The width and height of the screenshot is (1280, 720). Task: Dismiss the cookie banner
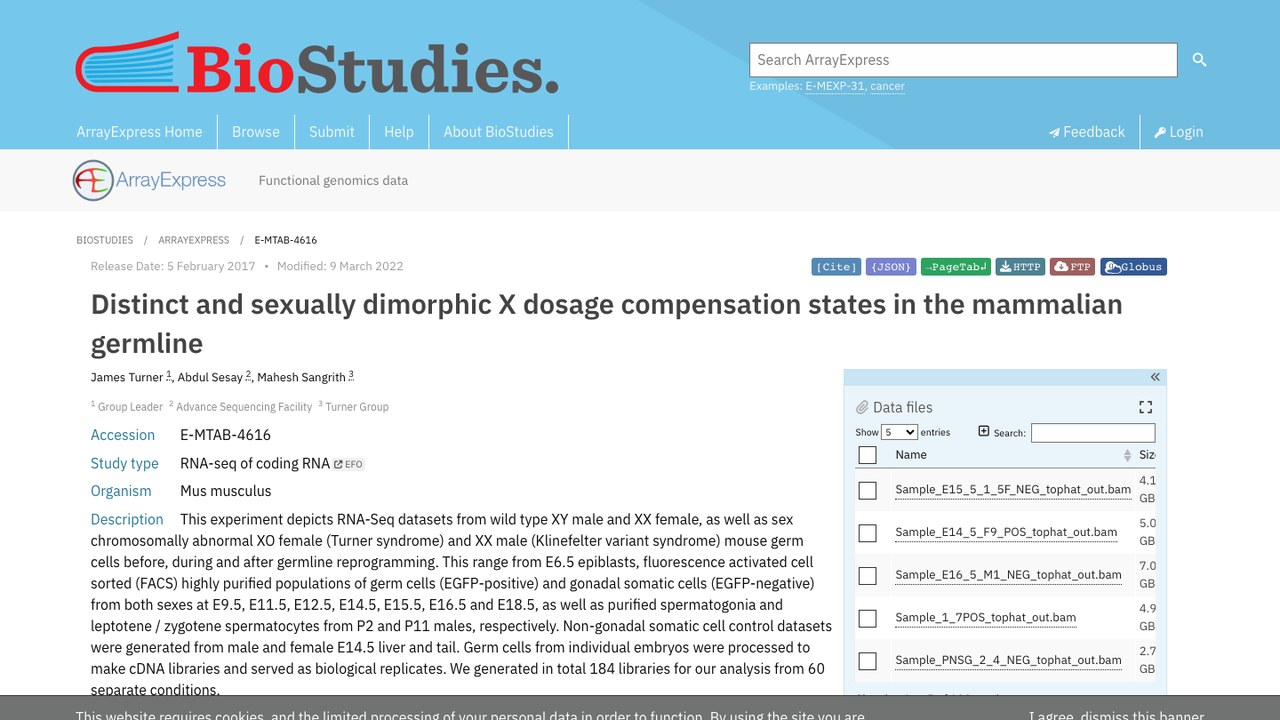click(1116, 714)
